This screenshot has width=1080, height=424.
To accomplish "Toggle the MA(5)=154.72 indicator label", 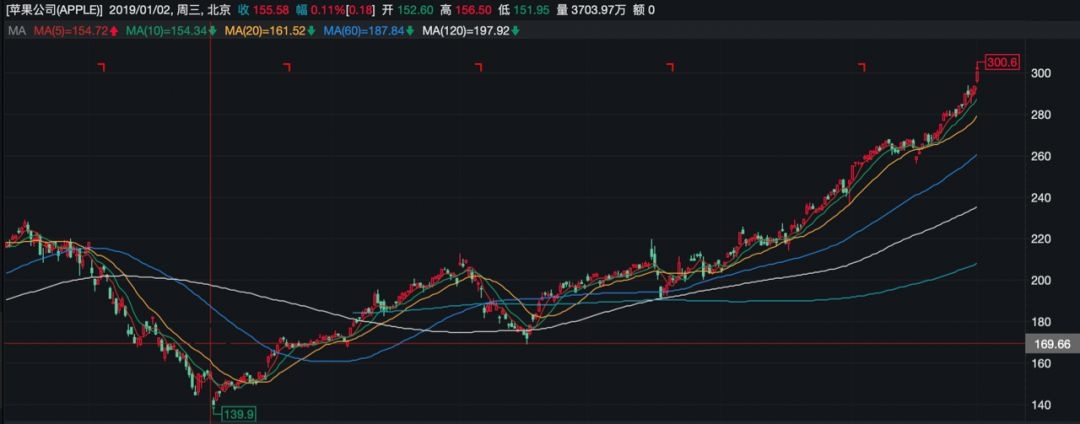I will click(x=70, y=31).
